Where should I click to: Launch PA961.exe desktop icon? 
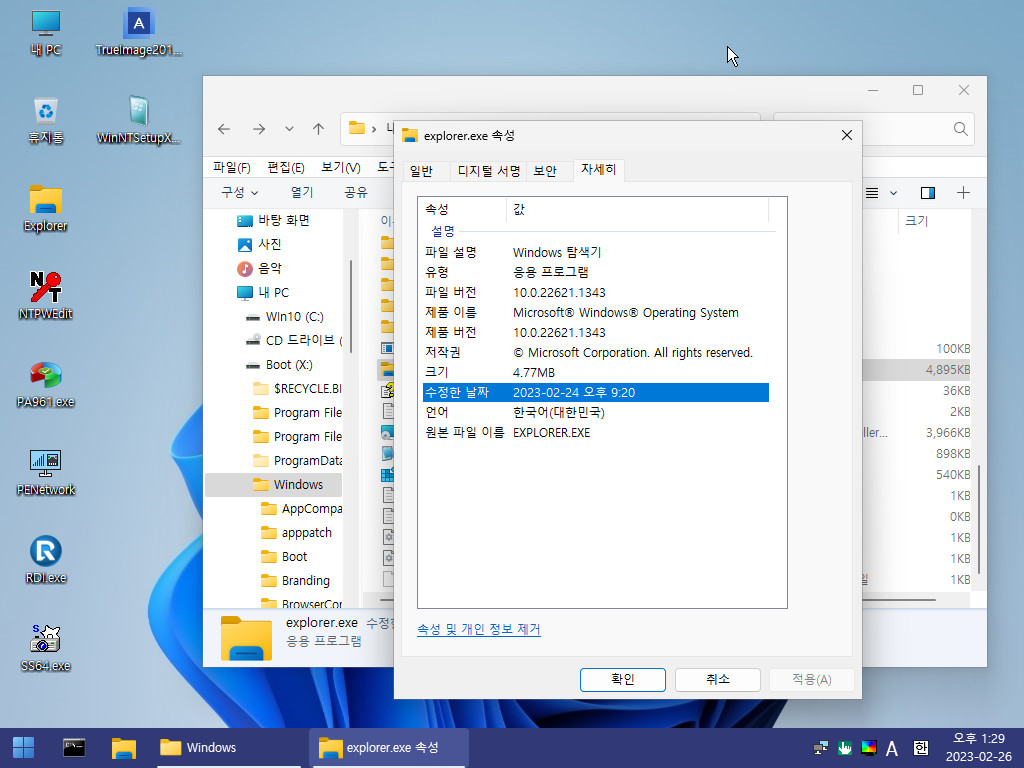tap(46, 385)
